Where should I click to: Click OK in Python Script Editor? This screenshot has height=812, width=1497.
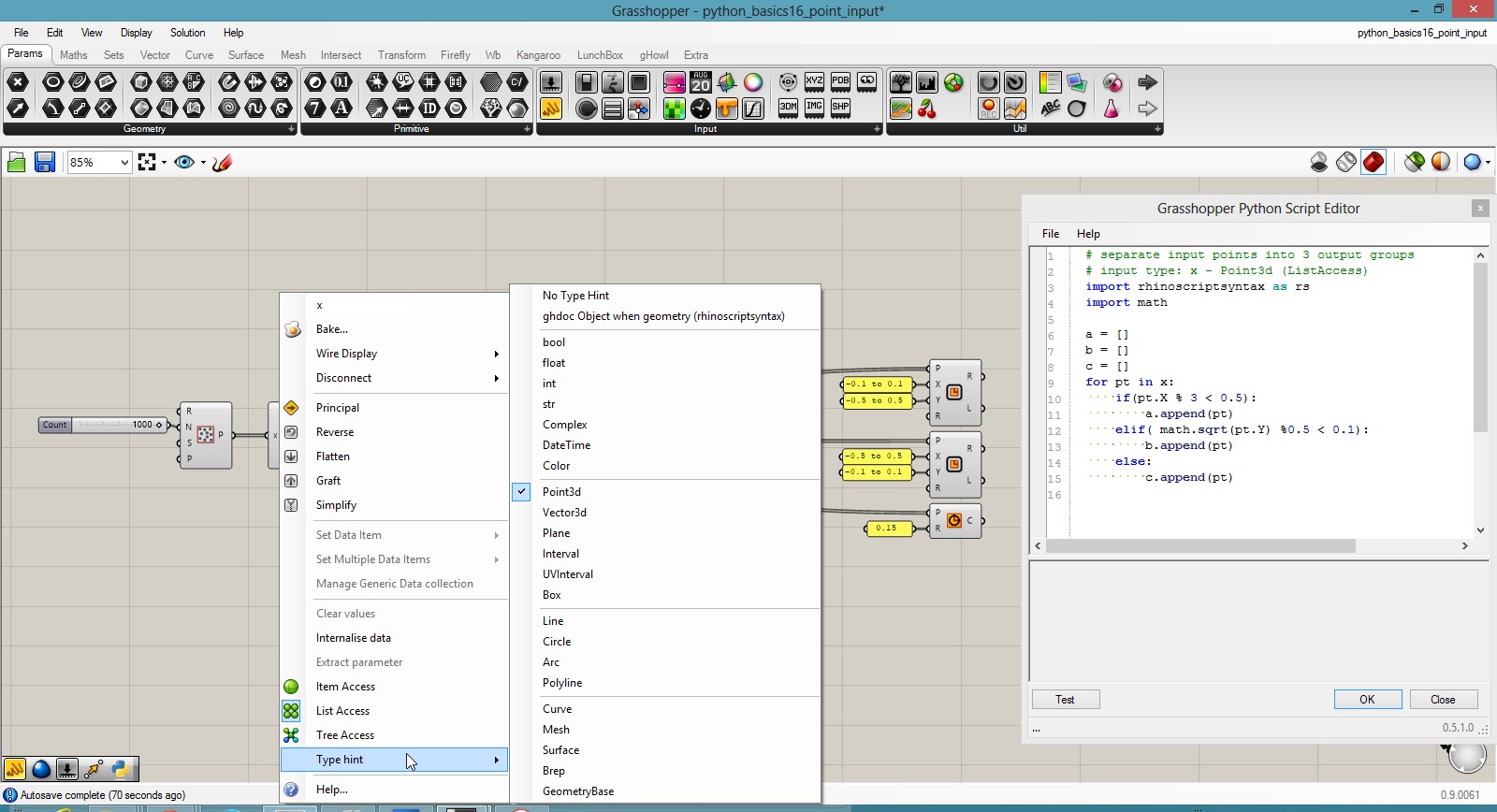point(1367,700)
